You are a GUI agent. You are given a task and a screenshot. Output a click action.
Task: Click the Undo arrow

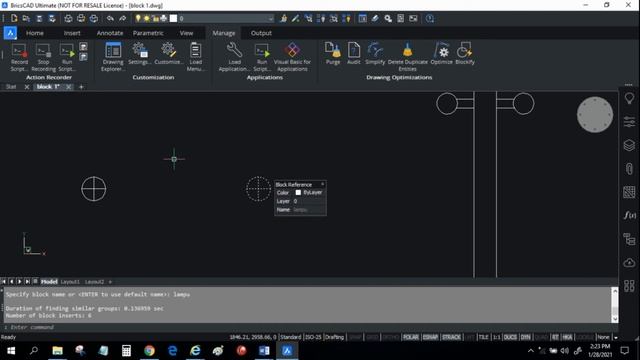(110, 18)
